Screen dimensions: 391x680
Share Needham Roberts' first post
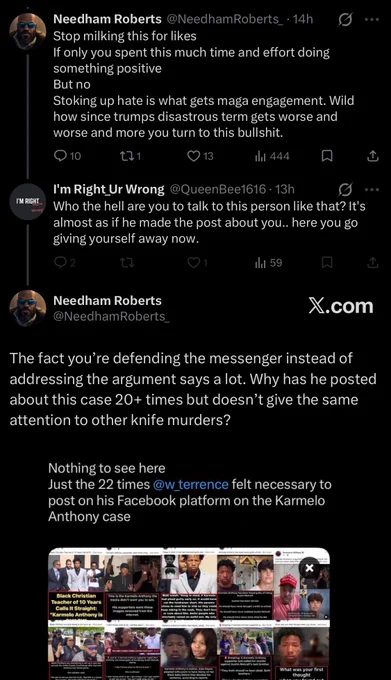click(x=373, y=156)
